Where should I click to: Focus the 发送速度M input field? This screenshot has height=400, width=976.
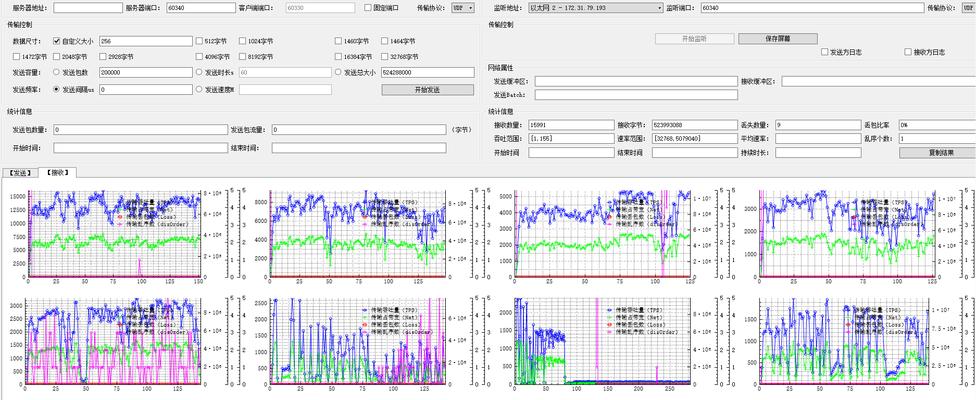[285, 90]
